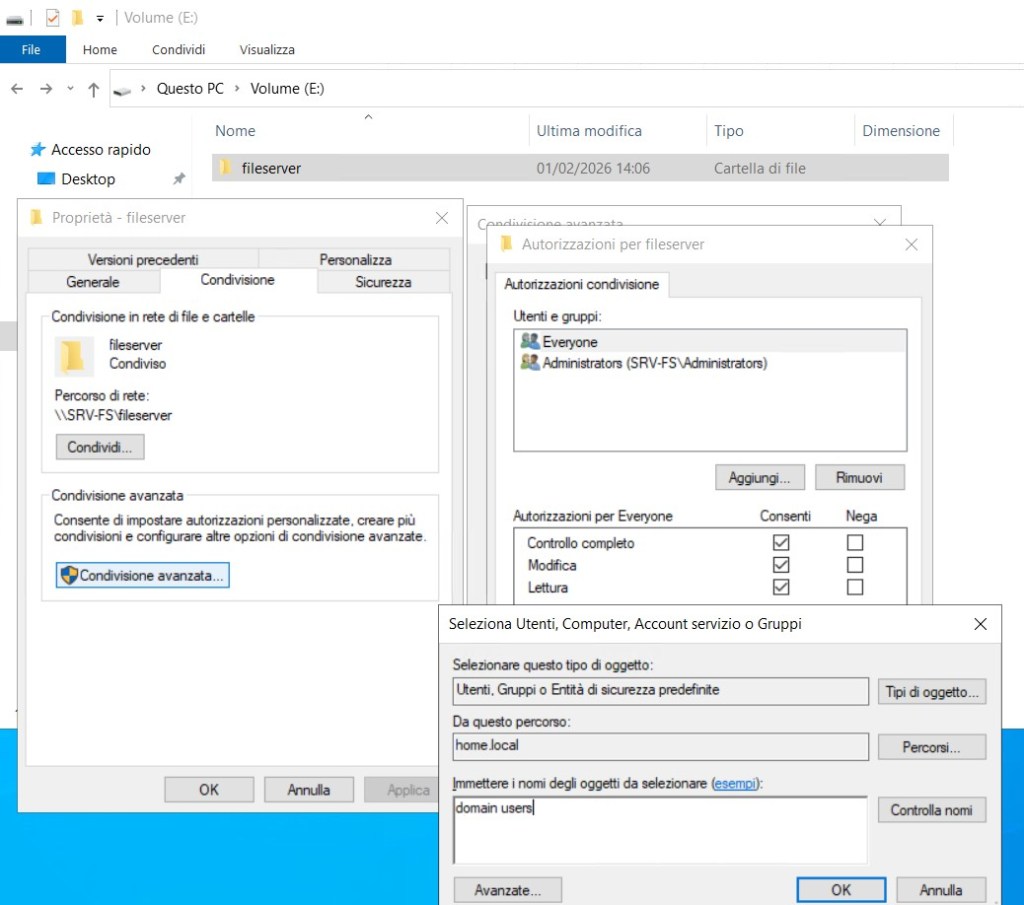Click the up-one-level arrow in Explorer
The height and width of the screenshot is (905, 1024).
coord(93,89)
